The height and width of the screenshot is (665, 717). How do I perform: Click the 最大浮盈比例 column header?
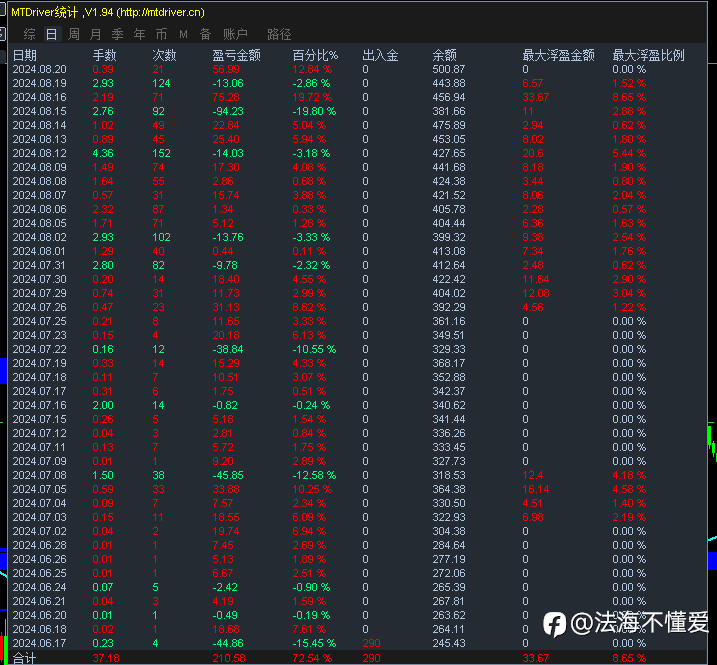tap(648, 55)
